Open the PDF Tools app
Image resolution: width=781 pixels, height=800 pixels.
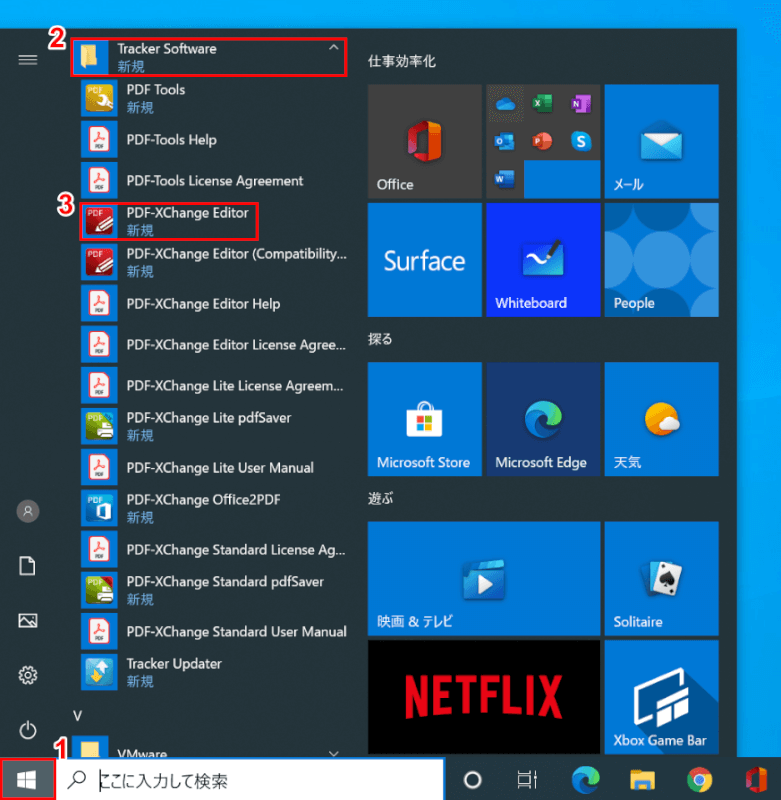coord(214,98)
